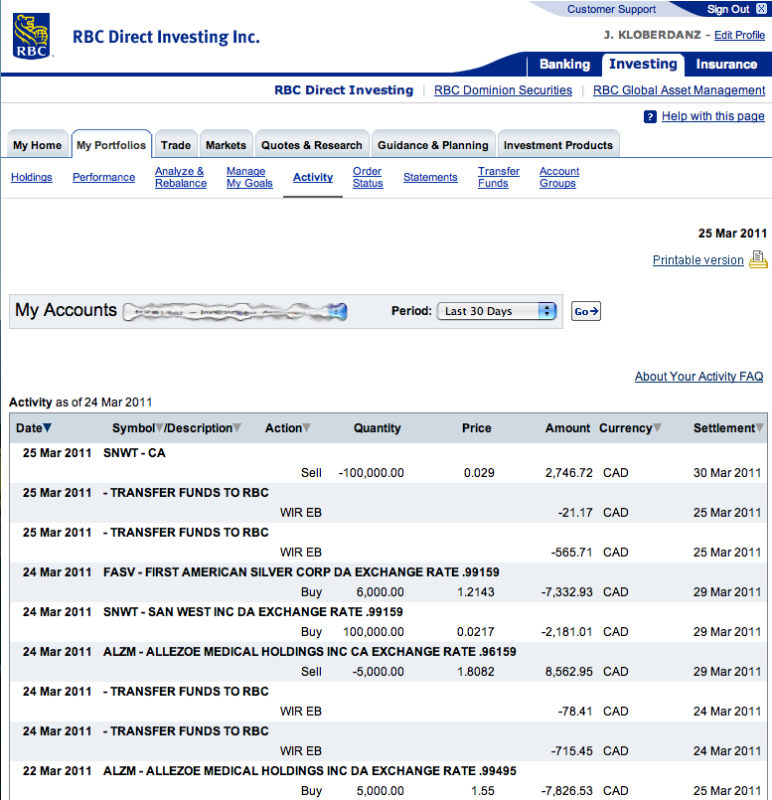The height and width of the screenshot is (800, 772).
Task: Open the Order Status link
Action: point(368,177)
